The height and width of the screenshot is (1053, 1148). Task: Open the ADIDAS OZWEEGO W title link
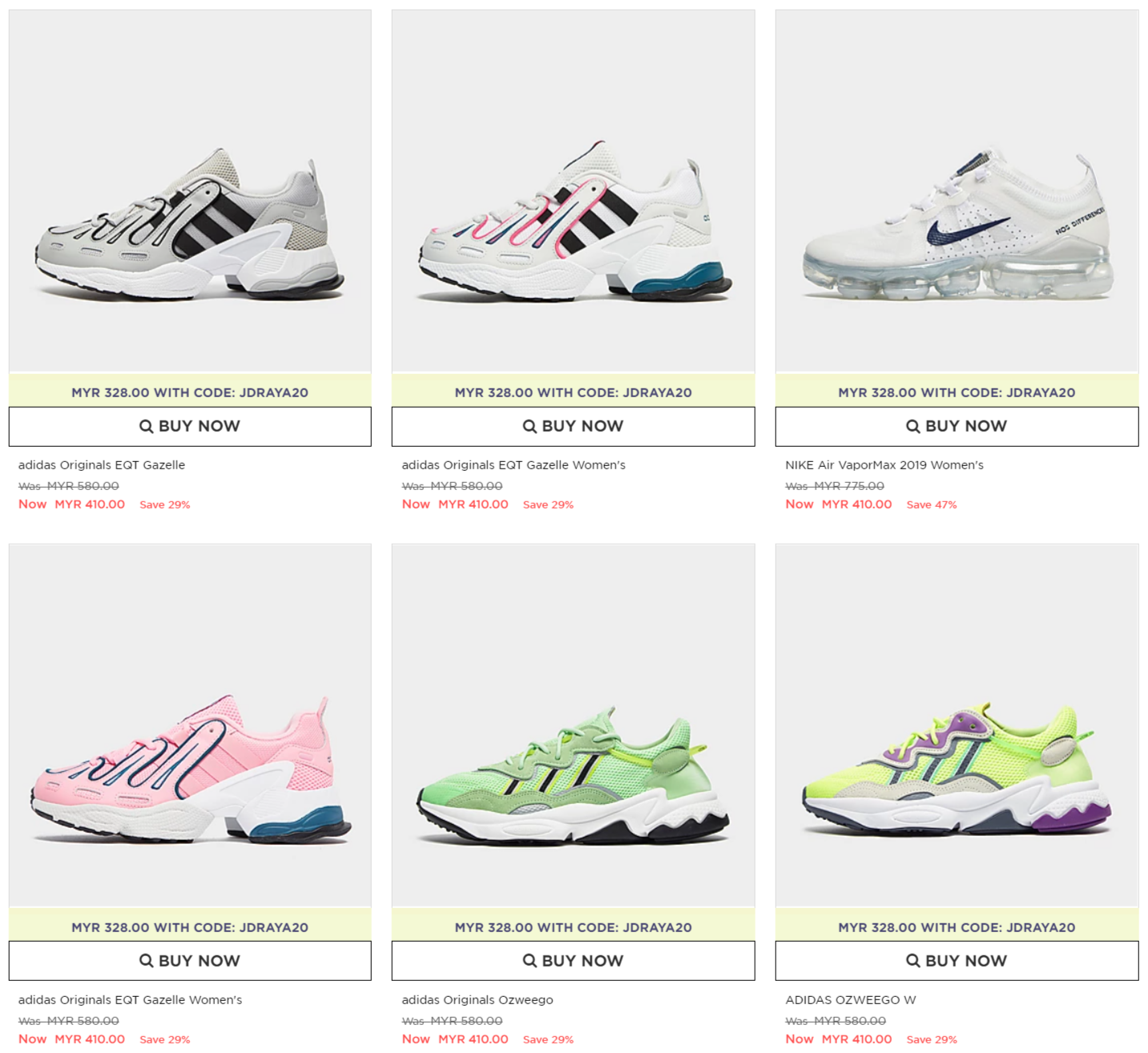tap(851, 999)
